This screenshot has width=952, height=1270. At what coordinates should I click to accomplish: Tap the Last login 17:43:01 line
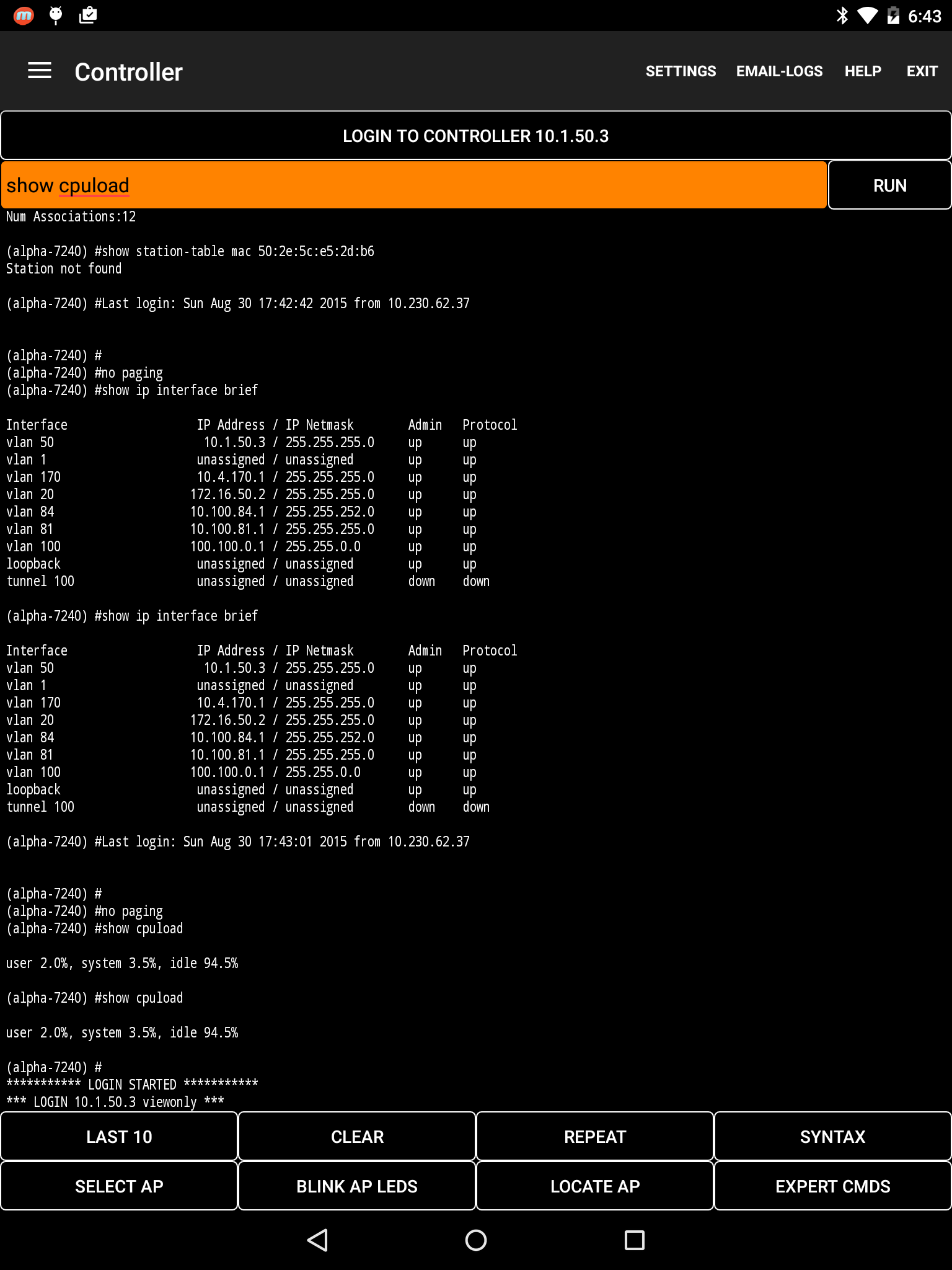238,841
